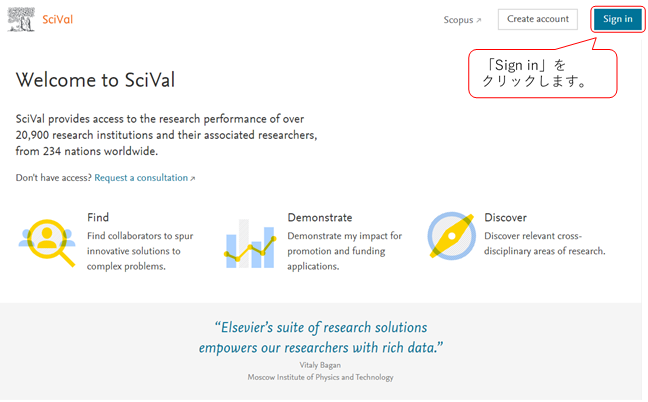
Task: Click the Create account button
Action: (537, 19)
